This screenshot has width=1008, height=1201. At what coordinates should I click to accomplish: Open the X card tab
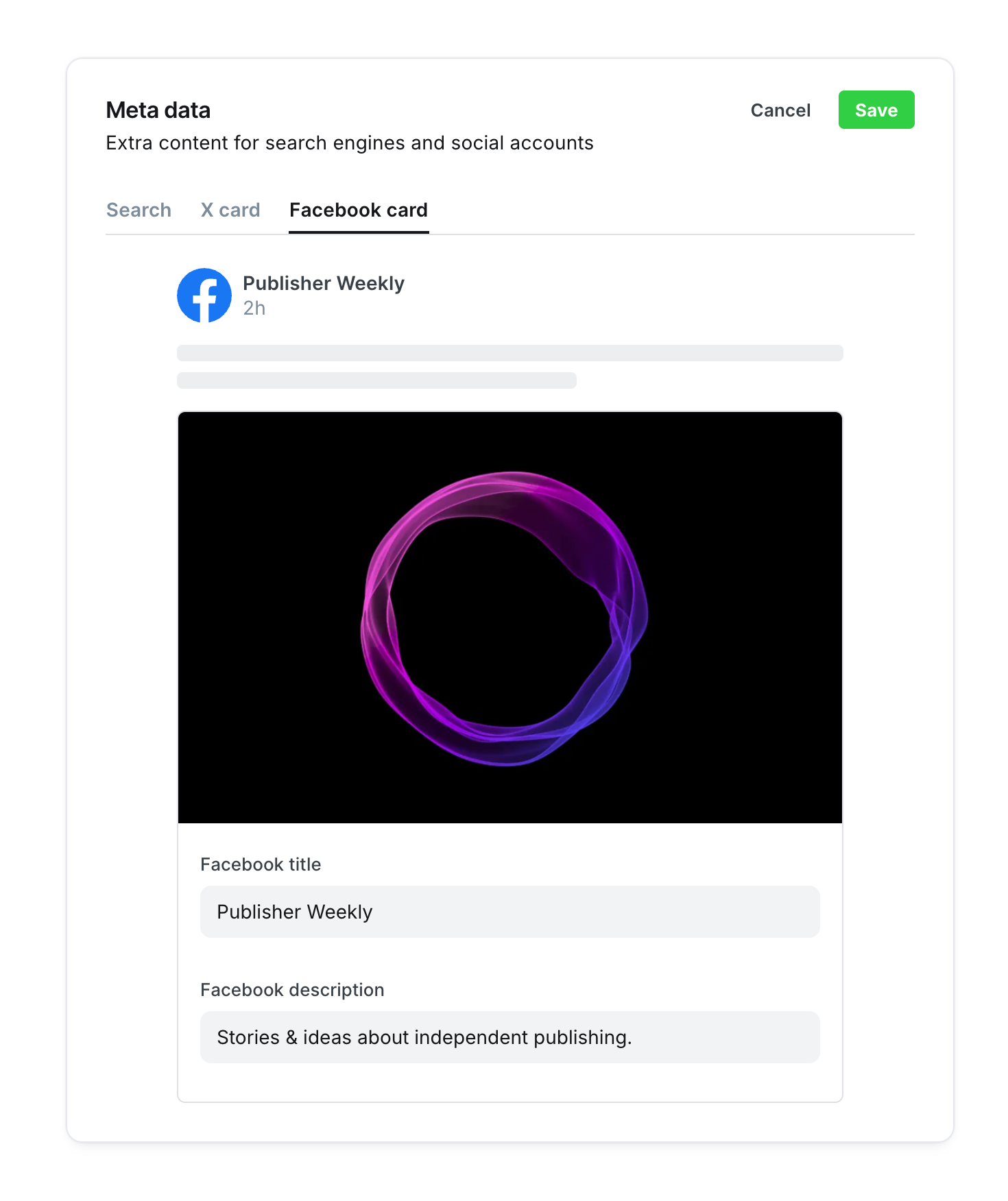(x=230, y=210)
